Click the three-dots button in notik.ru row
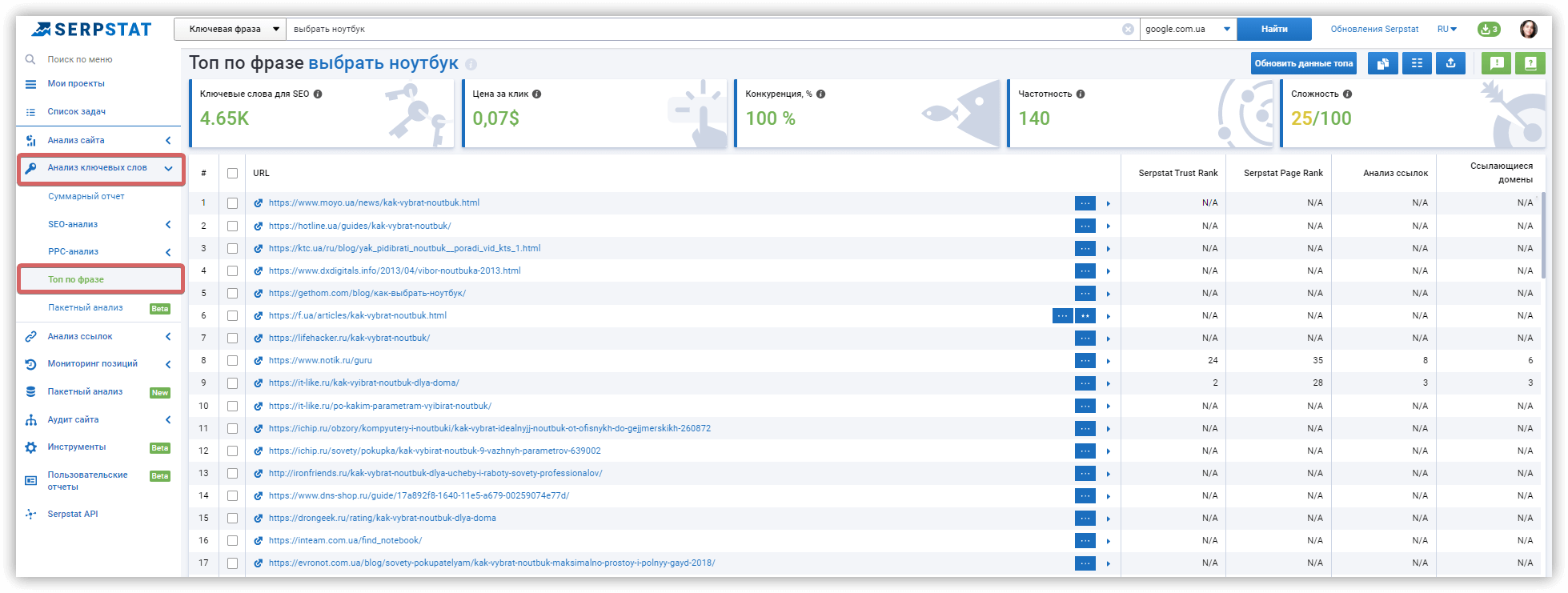The width and height of the screenshot is (1568, 593). point(1085,361)
